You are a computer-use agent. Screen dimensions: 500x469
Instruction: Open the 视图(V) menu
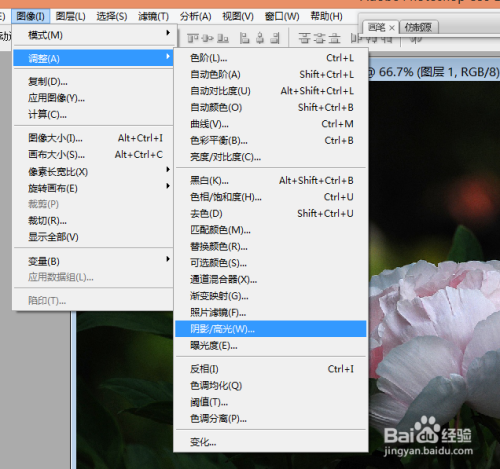pos(238,16)
